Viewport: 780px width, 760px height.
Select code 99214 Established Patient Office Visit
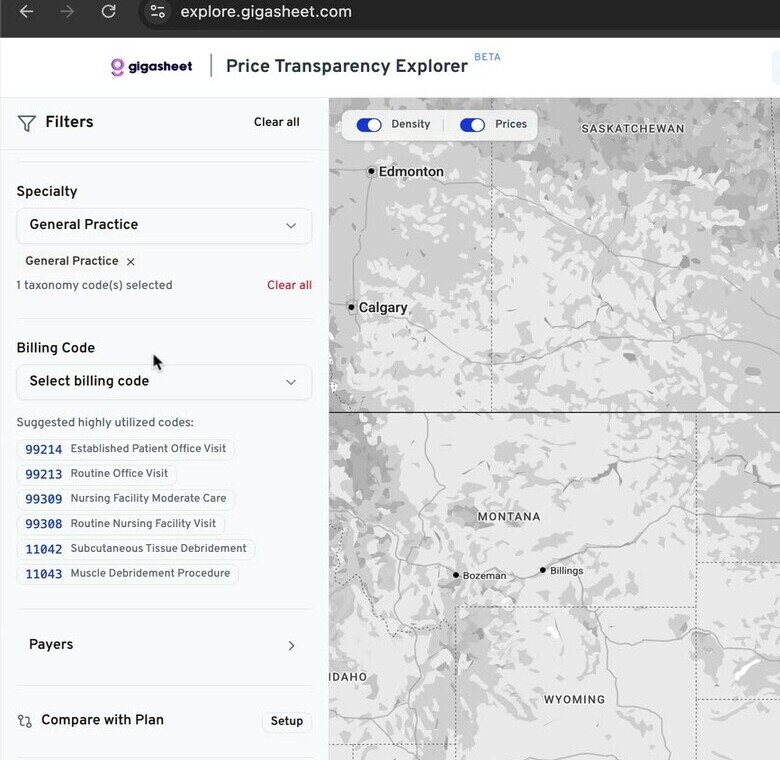125,449
